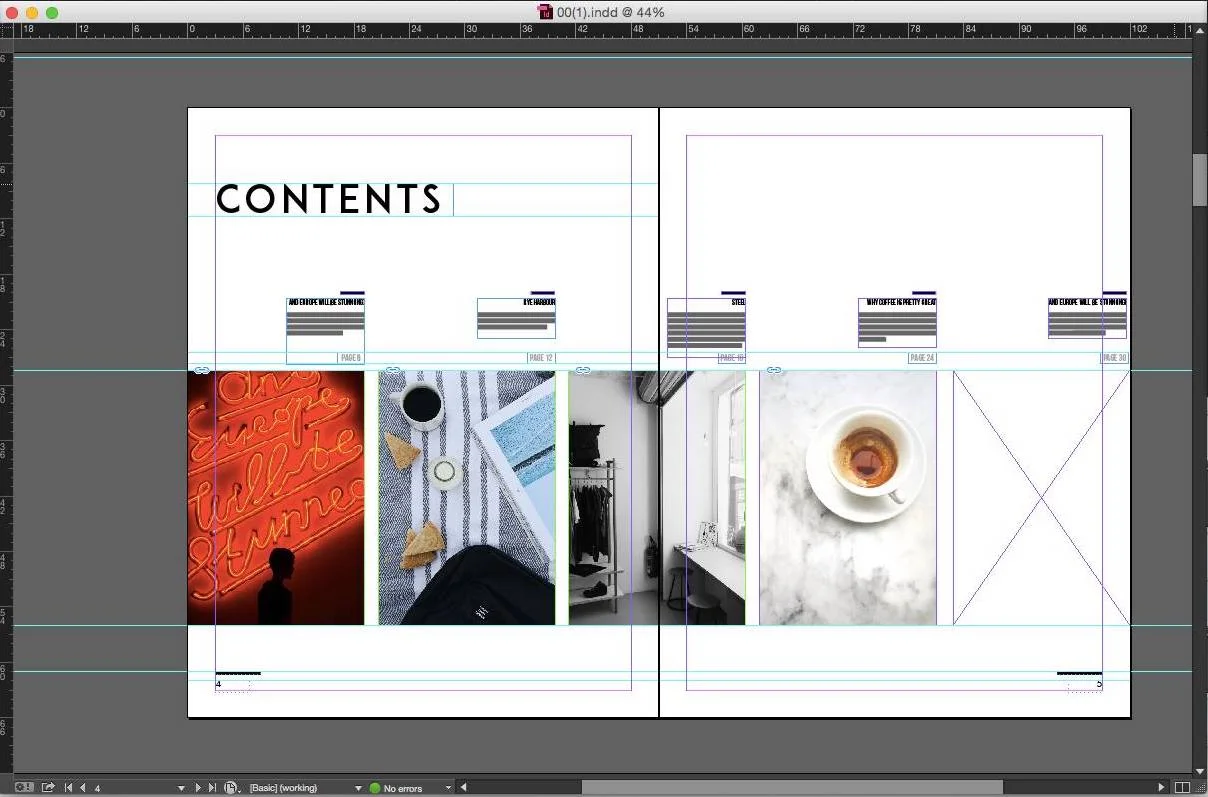Image resolution: width=1208 pixels, height=797 pixels.
Task: Click the link badge on the coffee cup image
Action: 774,370
